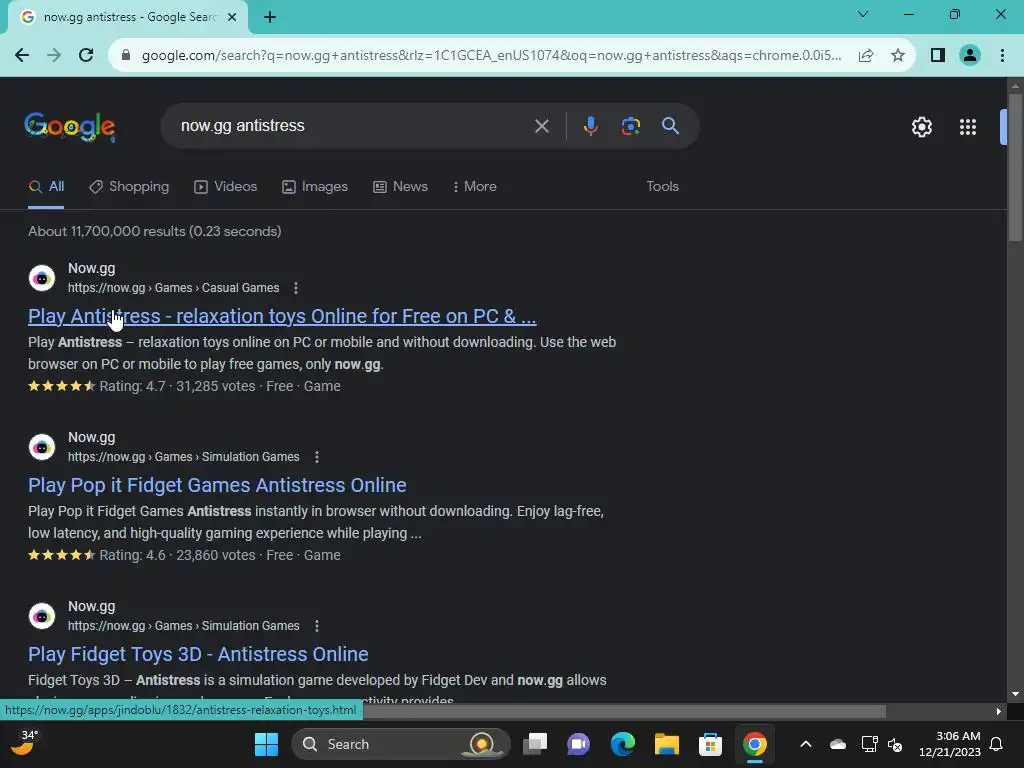Click the taskbar Search box
This screenshot has width=1024, height=768.
[x=401, y=744]
